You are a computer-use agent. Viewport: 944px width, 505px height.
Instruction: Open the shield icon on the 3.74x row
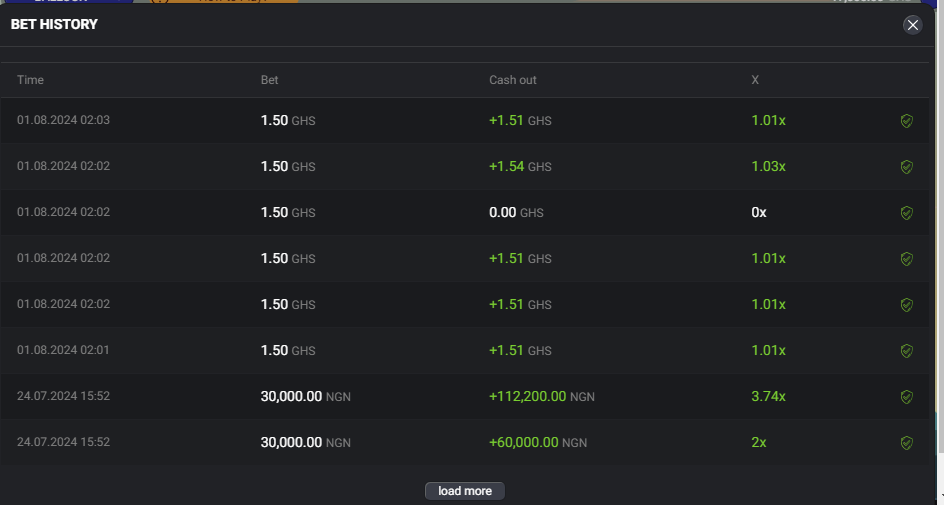(x=906, y=397)
